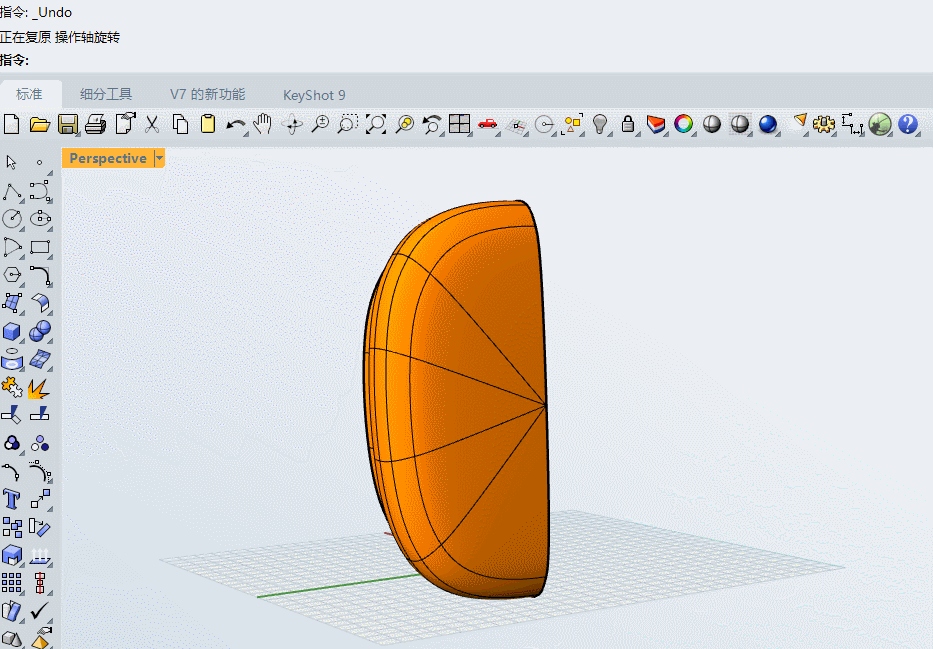Open the circle object snap tool icon

click(544, 125)
